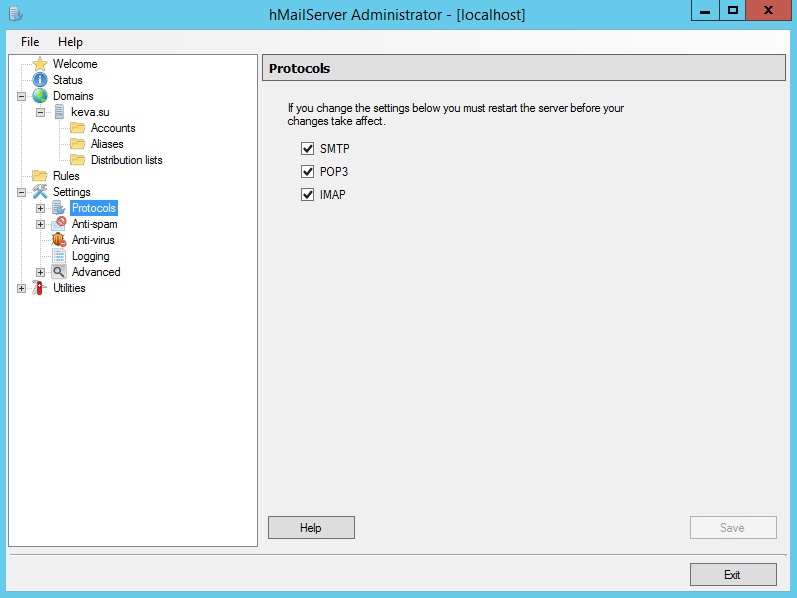The height and width of the screenshot is (598, 797).
Task: Close the hMailServer Administrator window
Action: (x=768, y=10)
